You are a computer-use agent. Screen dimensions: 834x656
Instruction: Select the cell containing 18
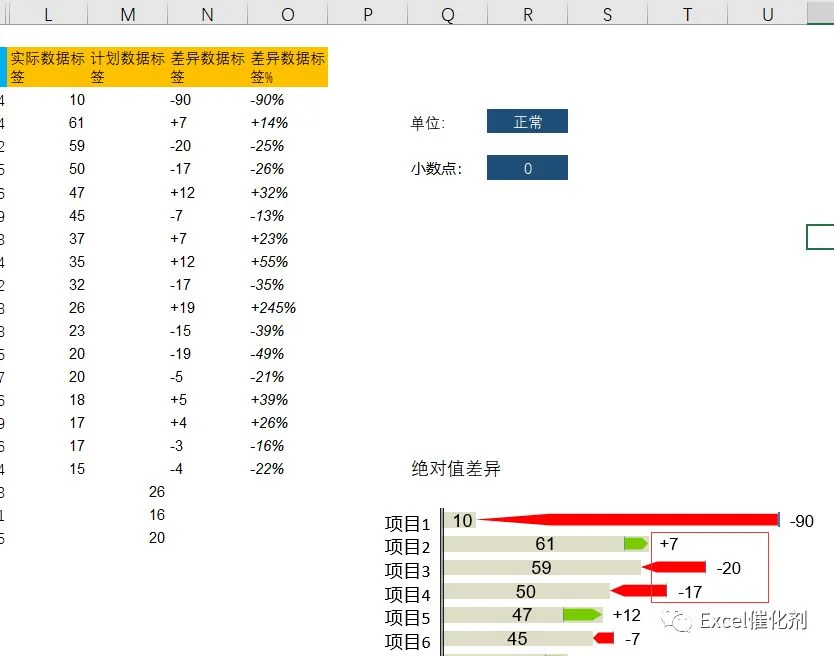(48, 400)
